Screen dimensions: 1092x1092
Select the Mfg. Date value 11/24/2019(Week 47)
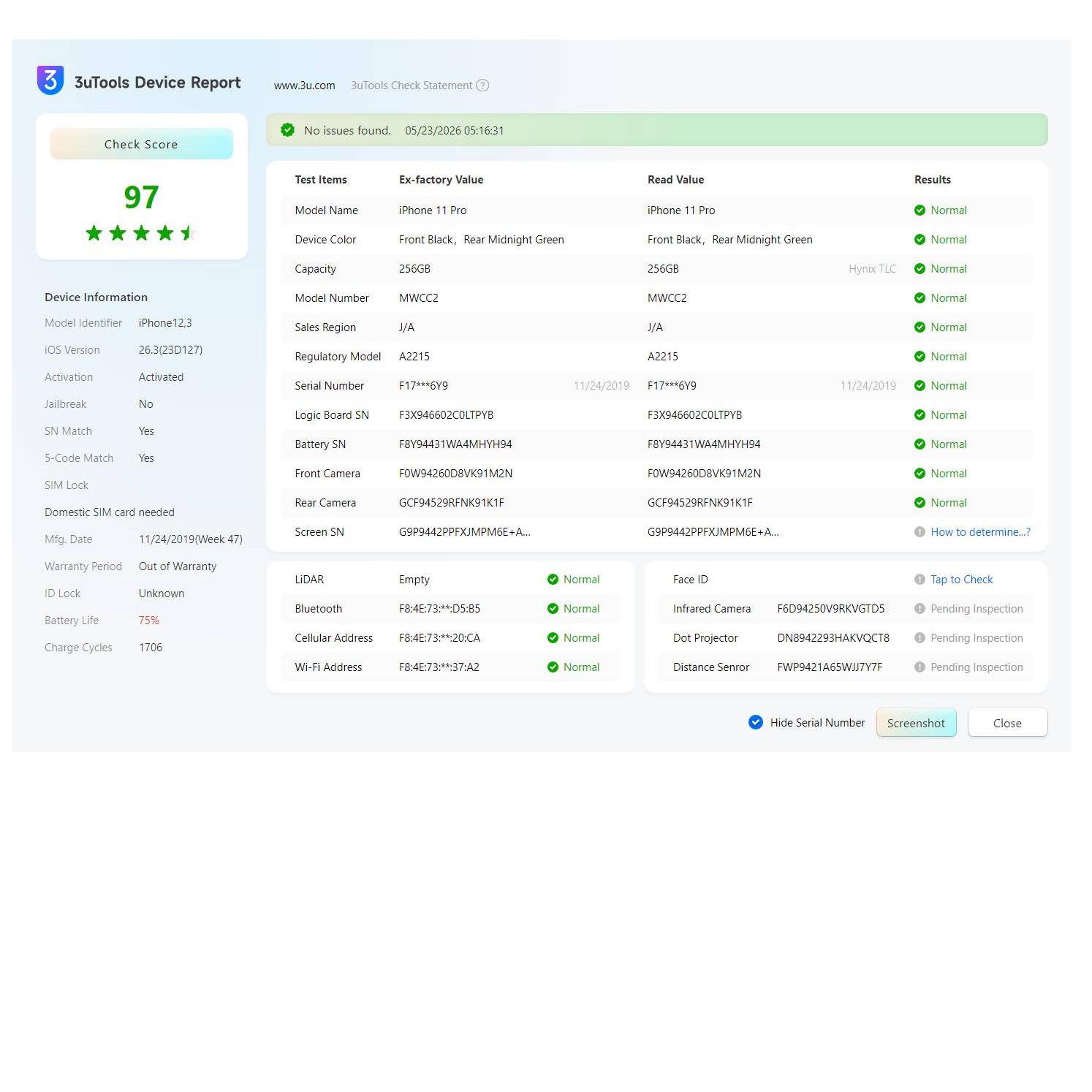(191, 539)
